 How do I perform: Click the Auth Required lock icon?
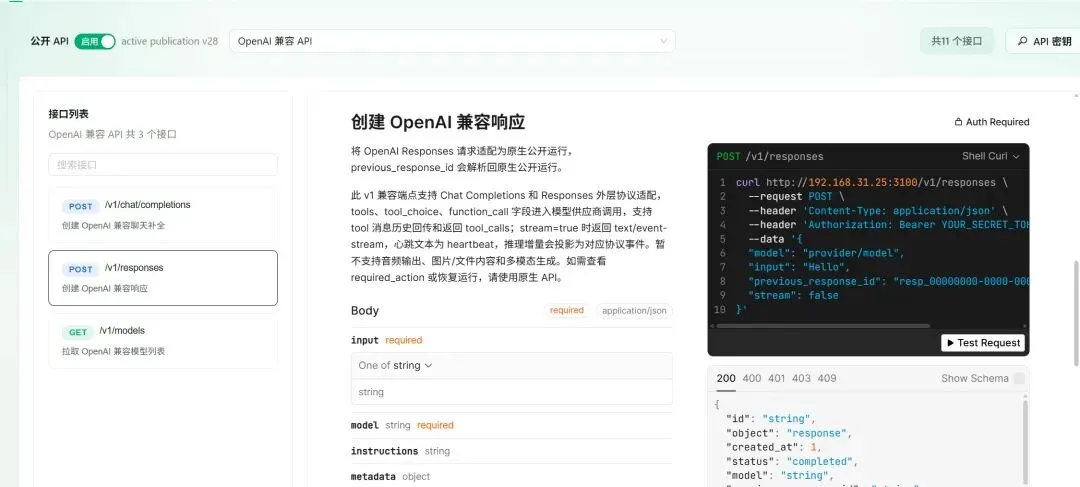958,122
